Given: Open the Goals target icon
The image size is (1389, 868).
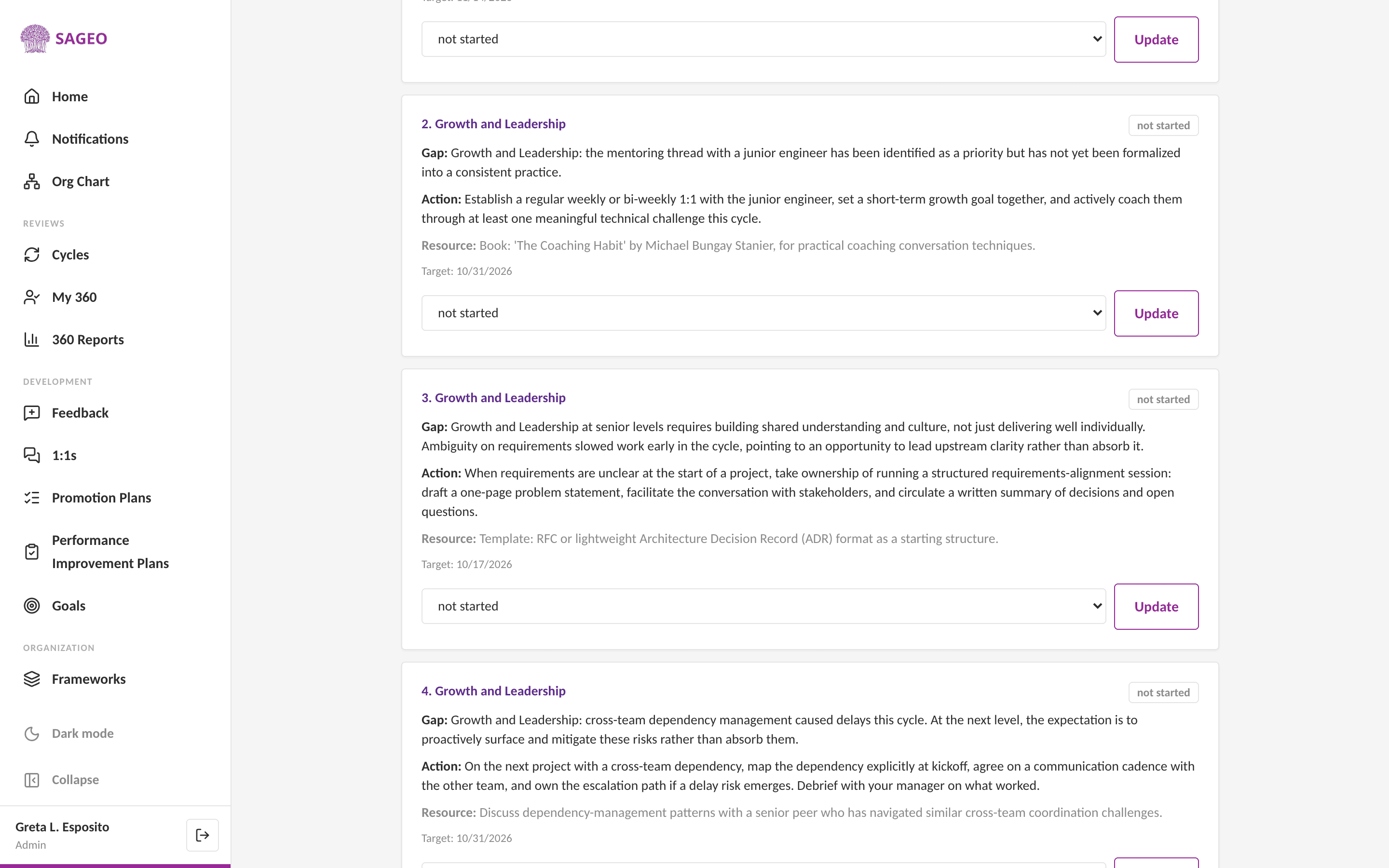Looking at the screenshot, I should (31, 606).
